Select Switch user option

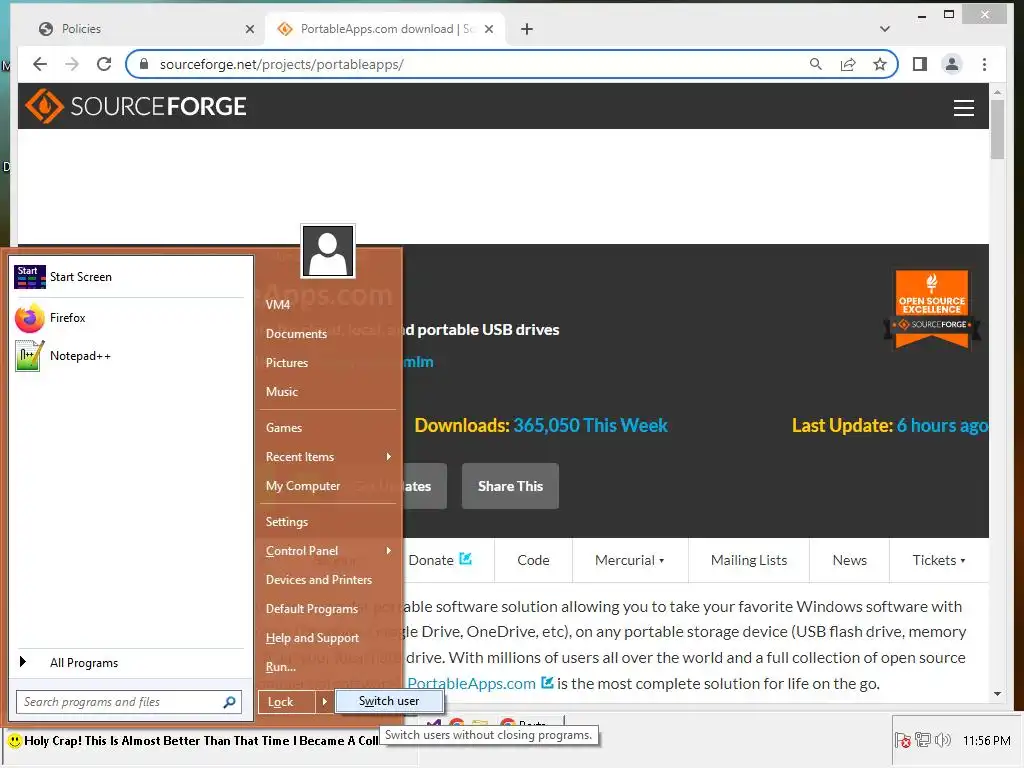pos(389,701)
